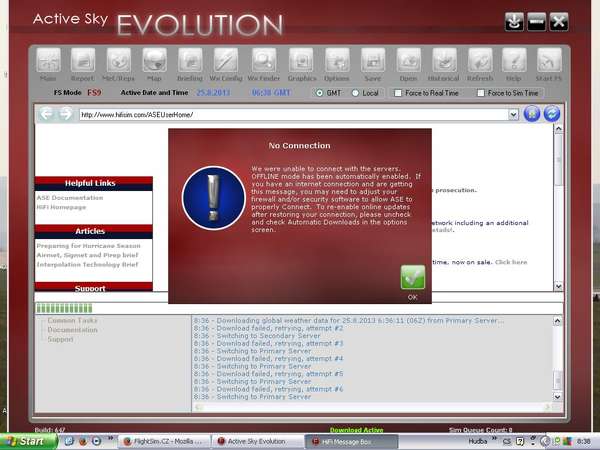Click the 'Switching to Secondary Server' log line

257,336
